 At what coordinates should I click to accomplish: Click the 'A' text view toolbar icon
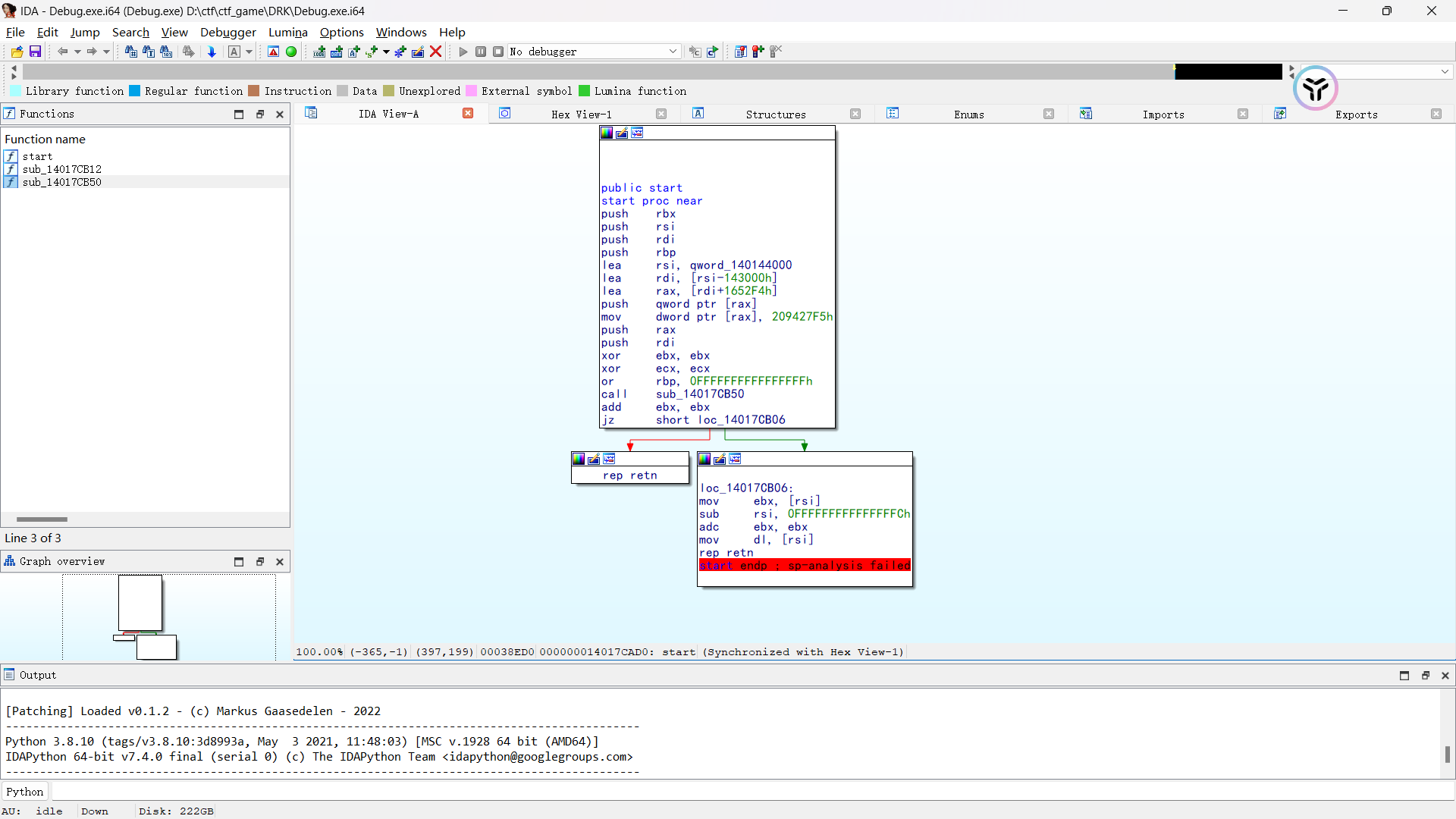tap(234, 52)
